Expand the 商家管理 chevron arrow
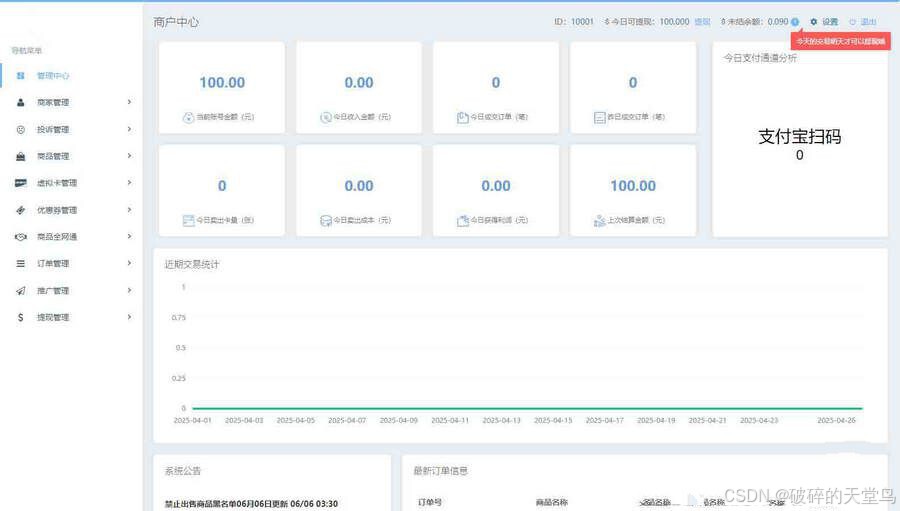The height and width of the screenshot is (511, 900). tap(129, 102)
